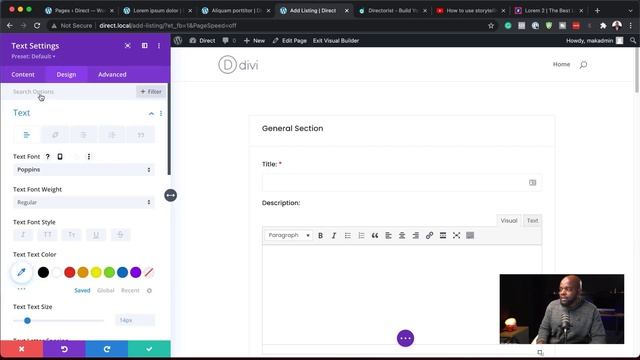This screenshot has width=640, height=360.
Task: Expand more color options three dots
Action: tap(22, 289)
